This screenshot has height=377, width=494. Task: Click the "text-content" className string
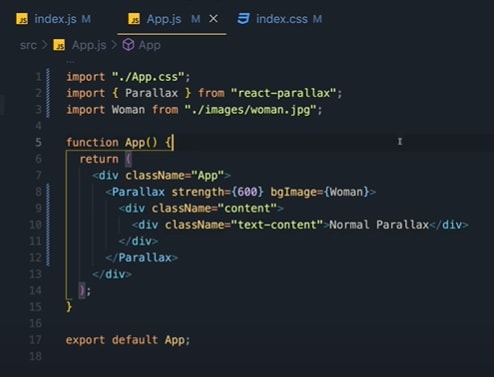tap(277, 225)
